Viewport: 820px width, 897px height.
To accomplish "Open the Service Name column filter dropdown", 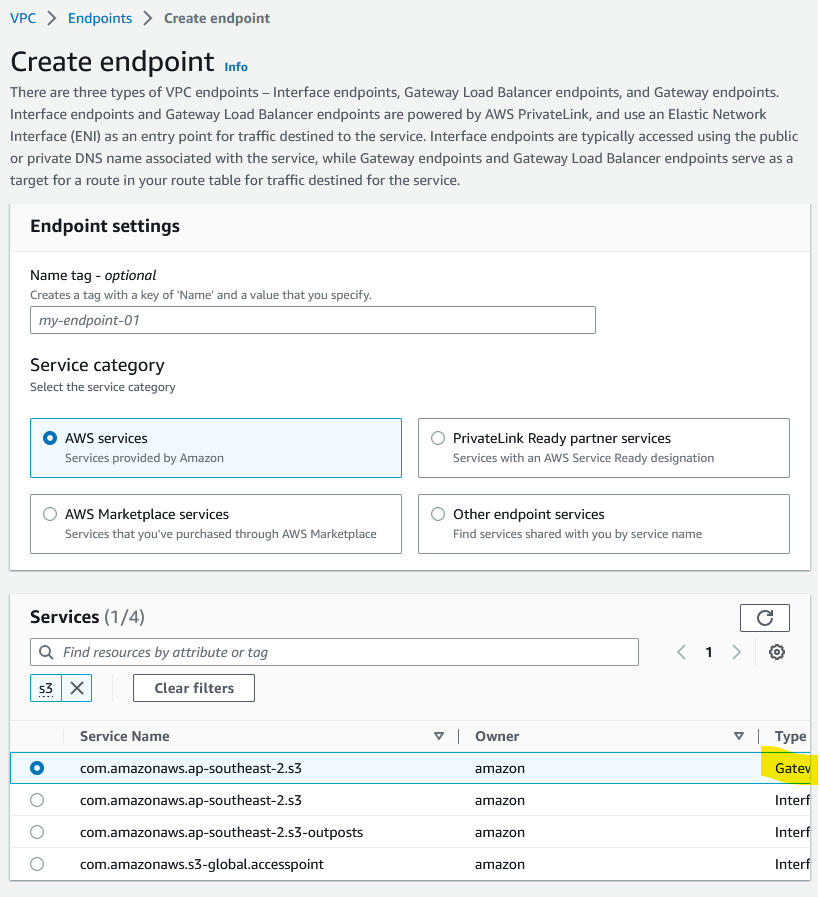I will (x=439, y=736).
